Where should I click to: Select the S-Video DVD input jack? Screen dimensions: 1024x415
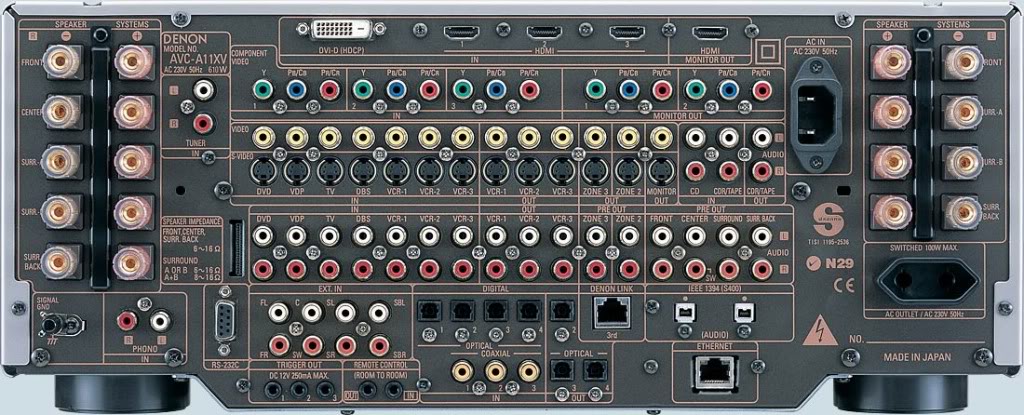pos(264,169)
